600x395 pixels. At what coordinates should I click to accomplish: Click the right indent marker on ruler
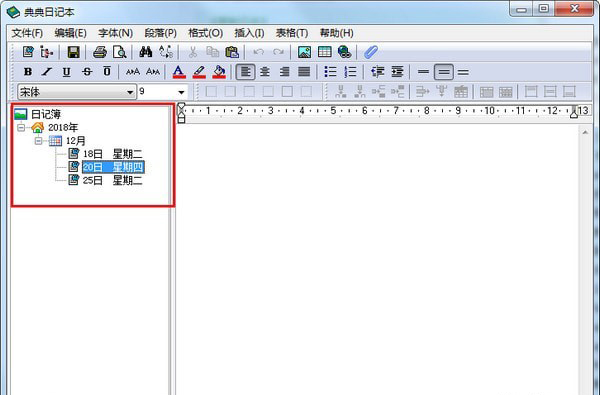(x=574, y=113)
